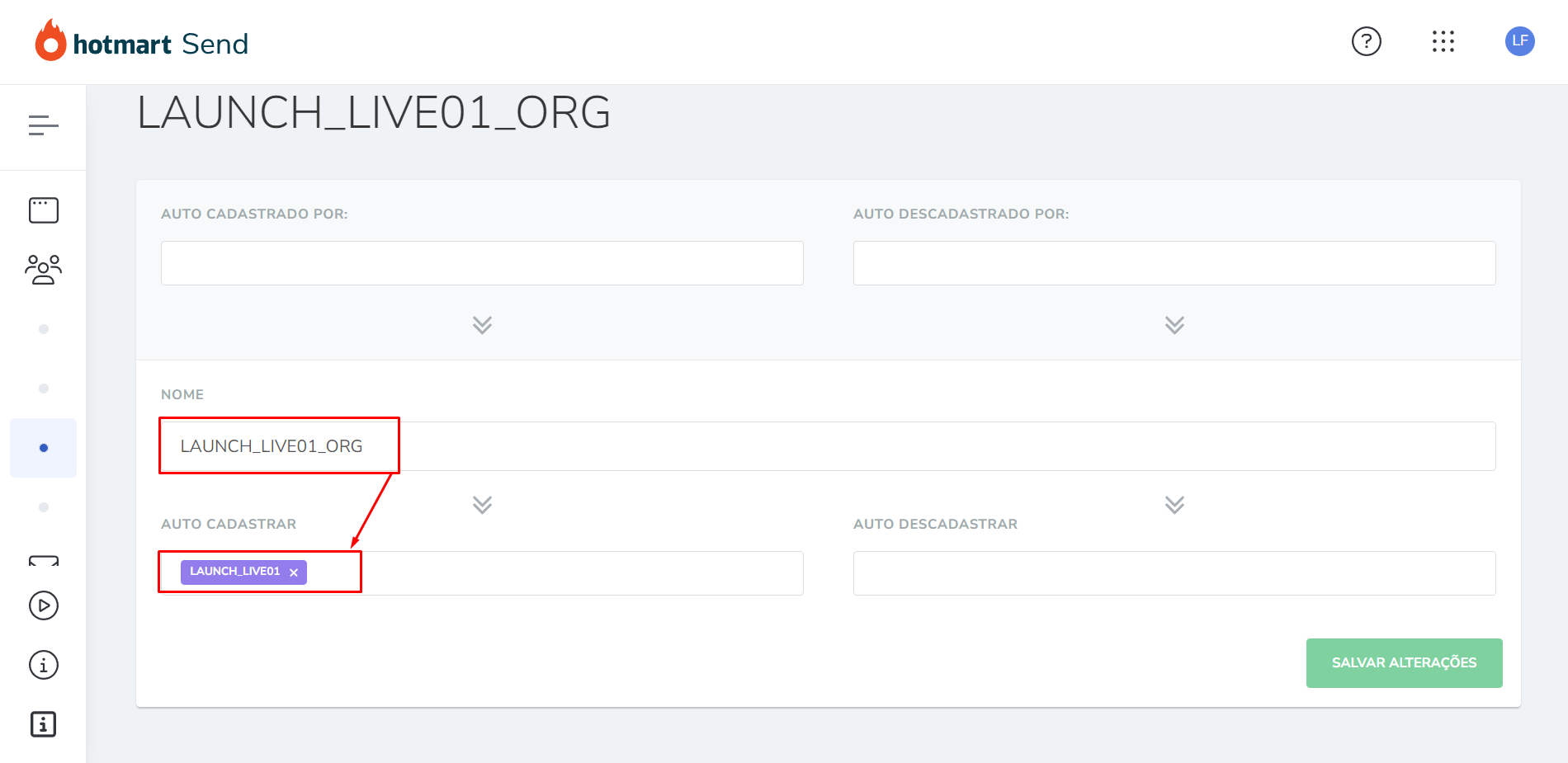The width and height of the screenshot is (1568, 763).
Task: Remove the LAUNCH_LIVE01 tag with its x
Action: (x=294, y=572)
